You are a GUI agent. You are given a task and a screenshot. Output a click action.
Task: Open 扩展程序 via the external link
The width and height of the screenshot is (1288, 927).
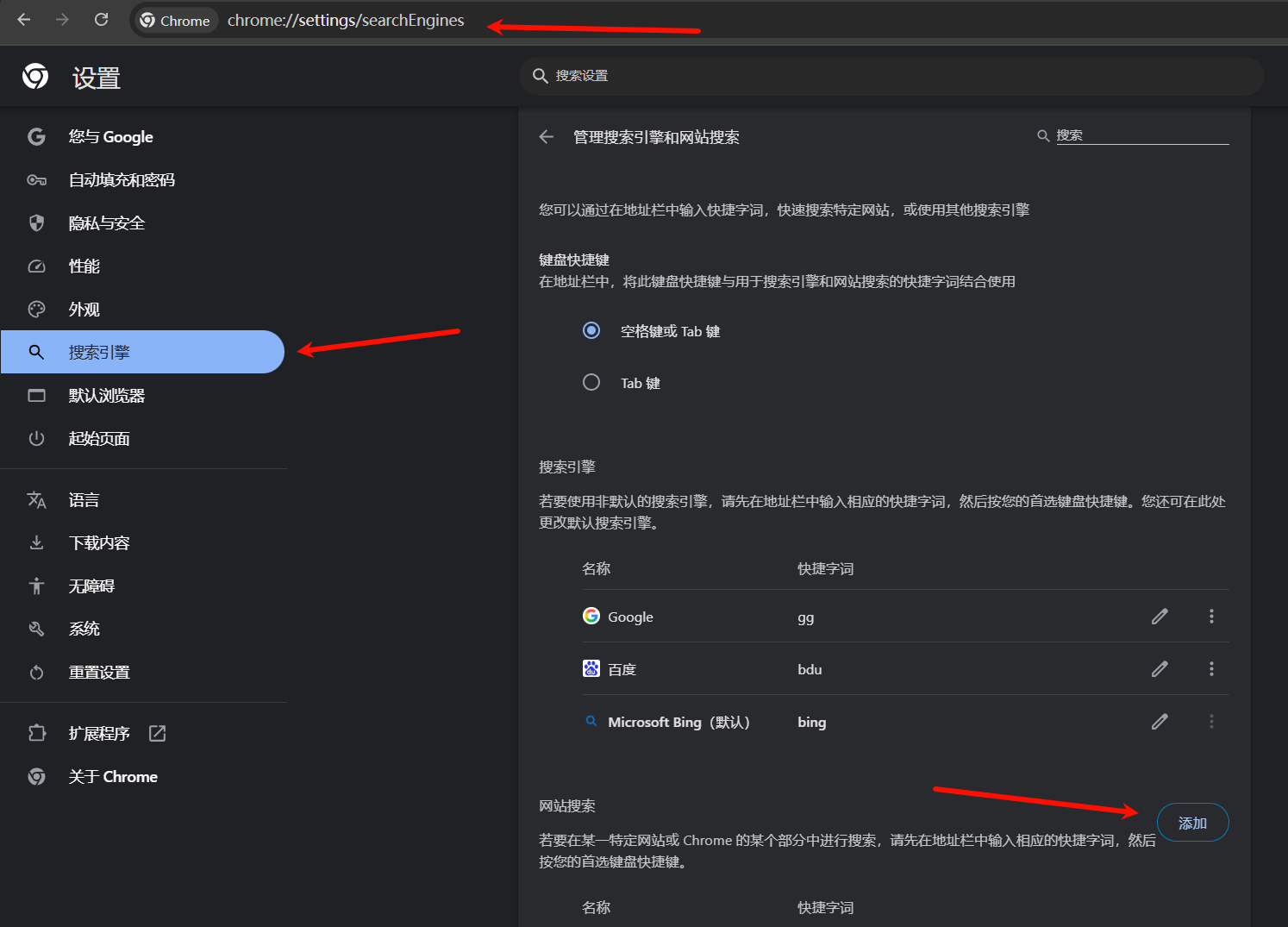pyautogui.click(x=157, y=732)
